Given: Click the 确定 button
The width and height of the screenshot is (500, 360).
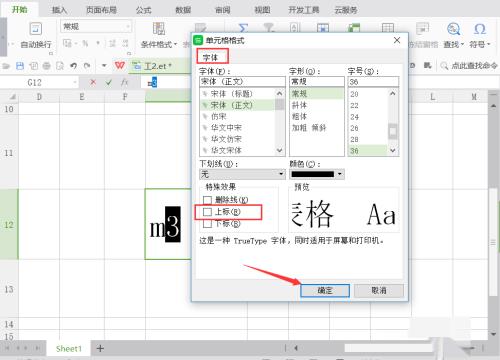Looking at the screenshot, I should 325,290.
